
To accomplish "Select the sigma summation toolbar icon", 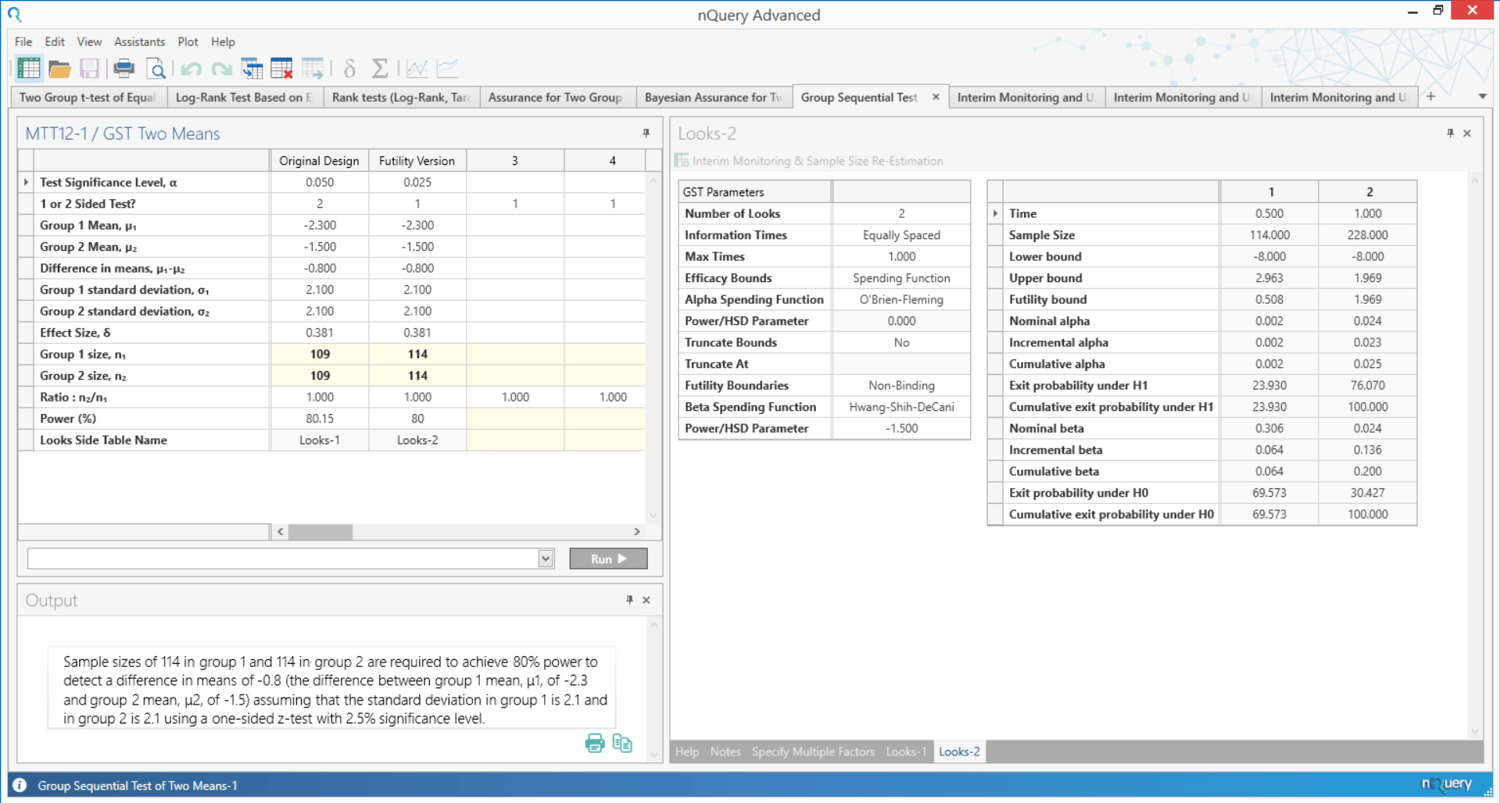I will click(380, 68).
